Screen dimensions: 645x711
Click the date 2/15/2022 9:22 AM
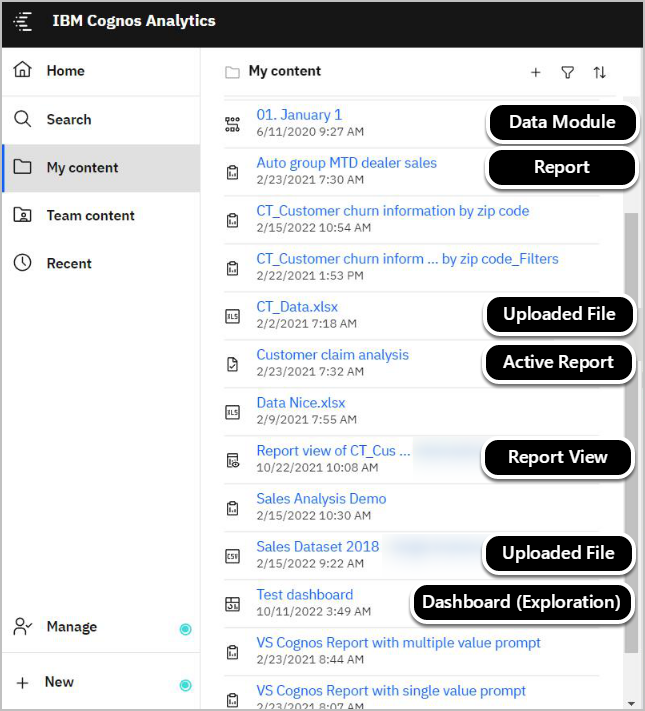310,563
